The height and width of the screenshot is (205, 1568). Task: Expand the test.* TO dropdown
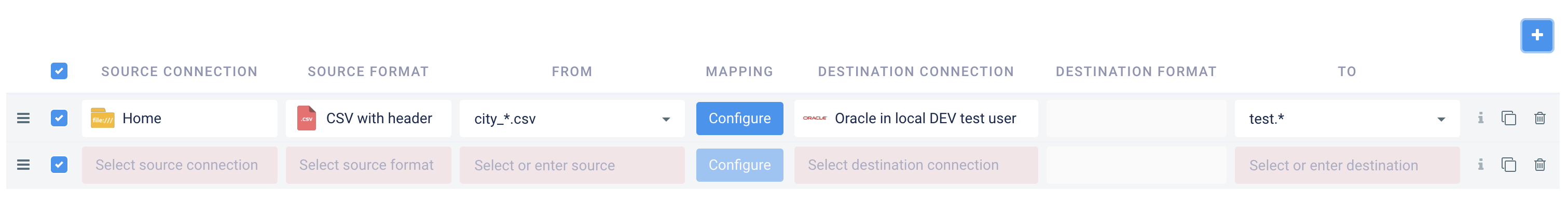point(1441,120)
